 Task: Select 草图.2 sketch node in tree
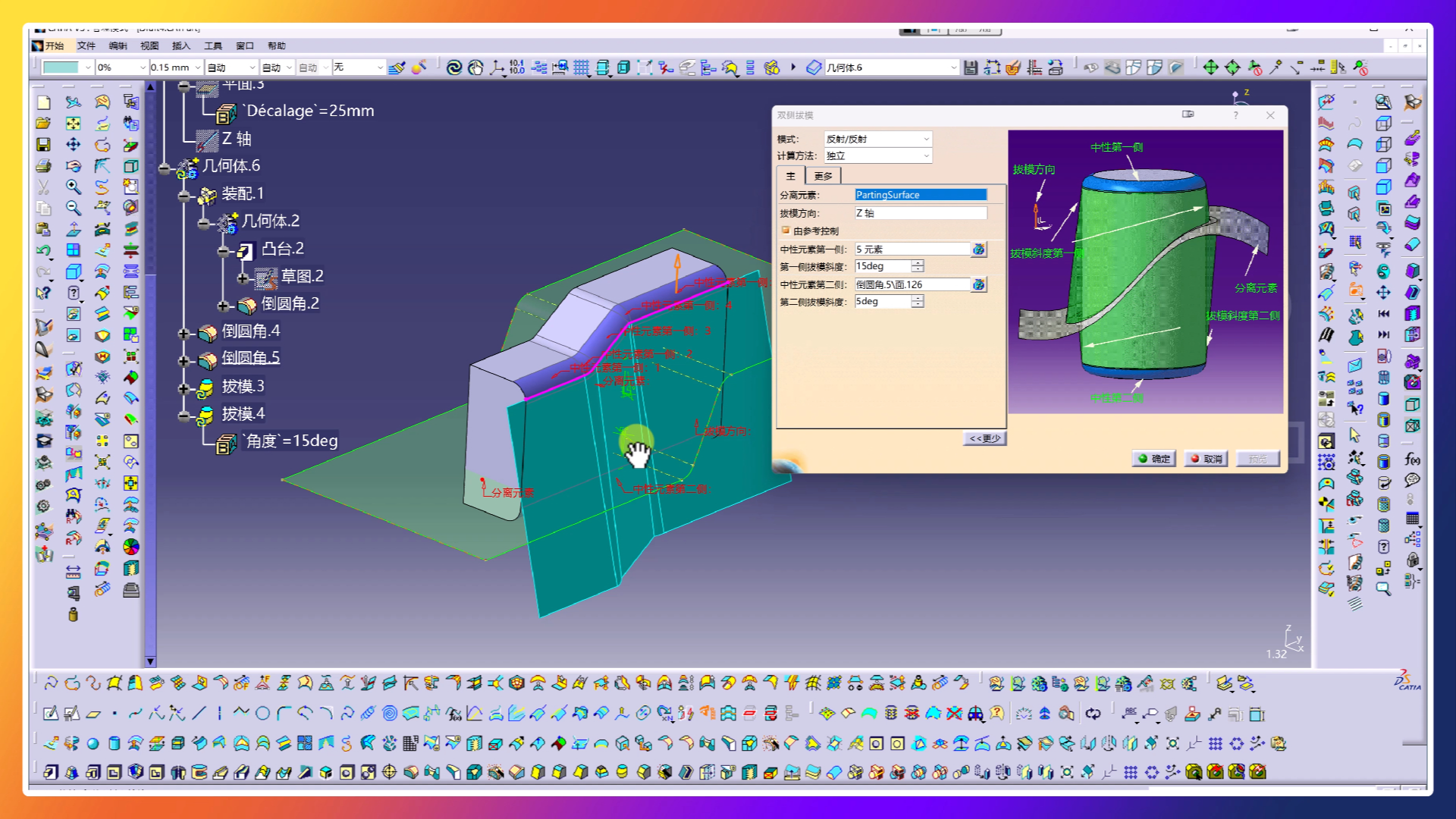pos(303,276)
